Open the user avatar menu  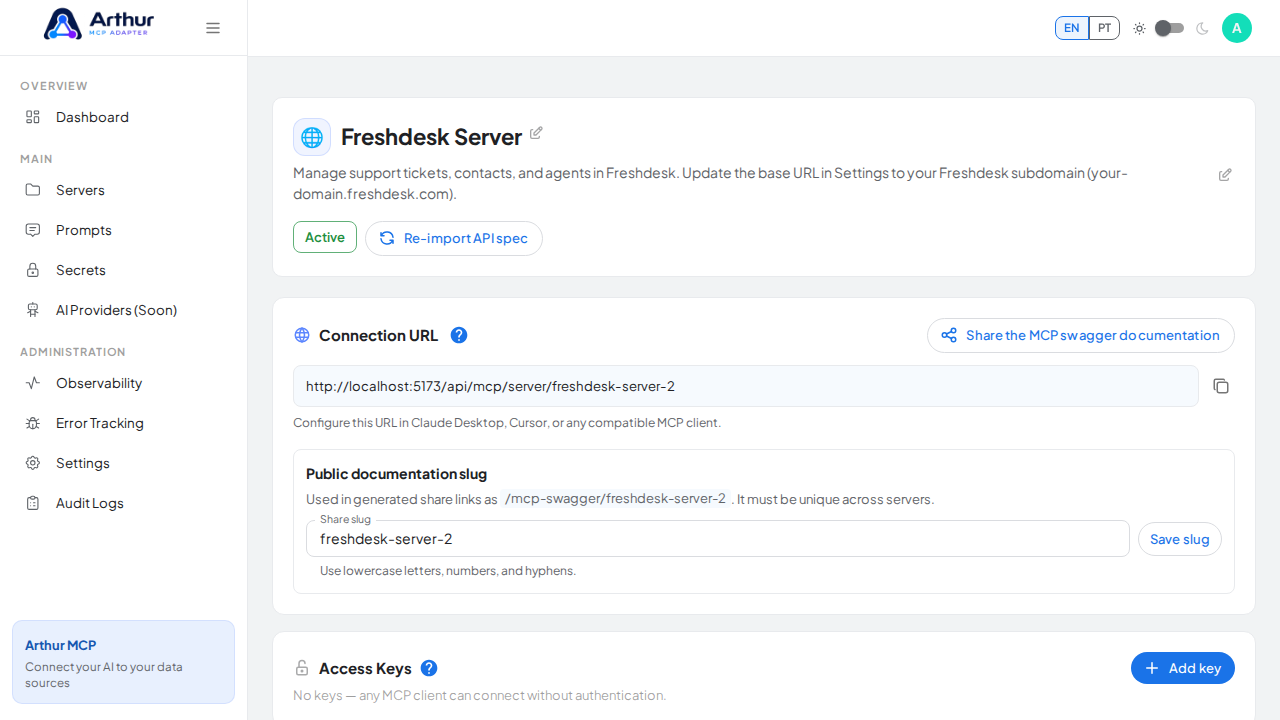(1237, 28)
